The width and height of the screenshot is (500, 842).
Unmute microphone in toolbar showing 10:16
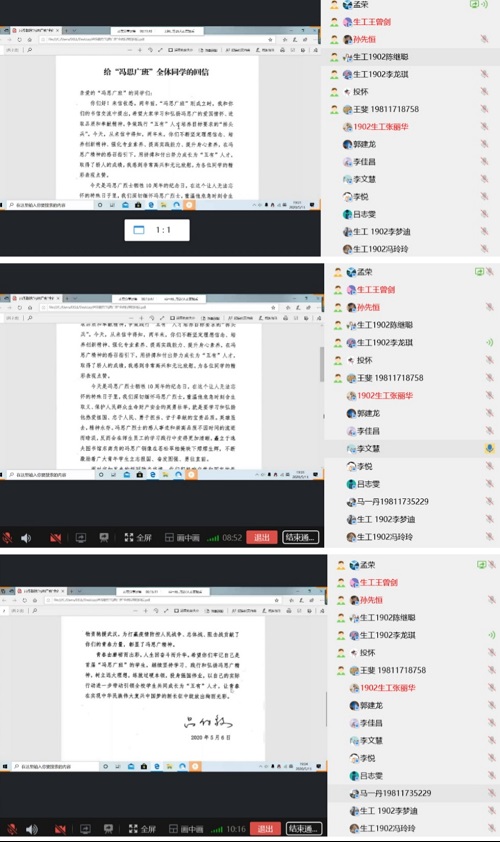click(12, 829)
